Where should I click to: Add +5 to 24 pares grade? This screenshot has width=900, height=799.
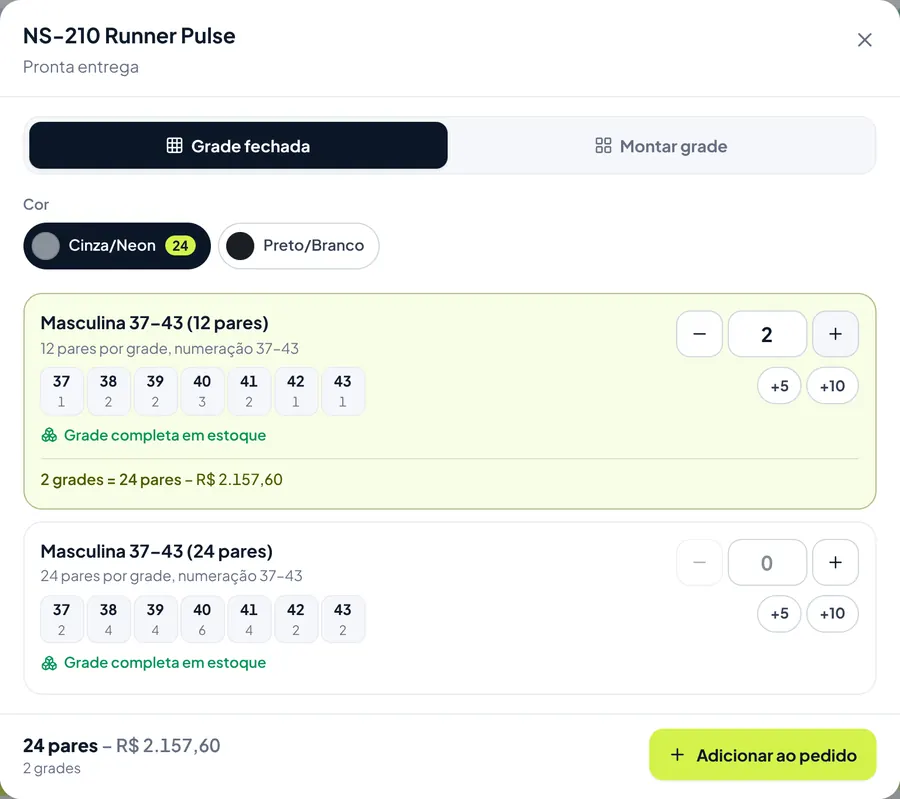pyautogui.click(x=779, y=614)
